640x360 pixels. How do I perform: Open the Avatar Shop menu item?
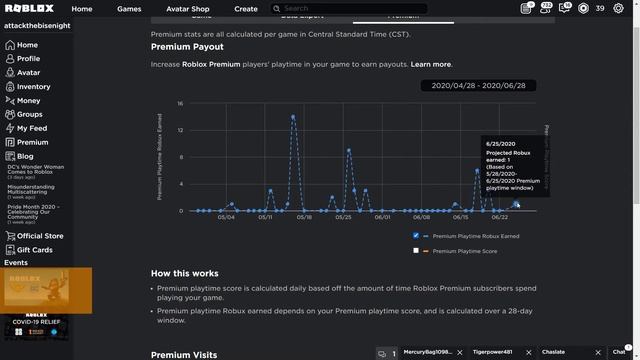click(x=188, y=9)
